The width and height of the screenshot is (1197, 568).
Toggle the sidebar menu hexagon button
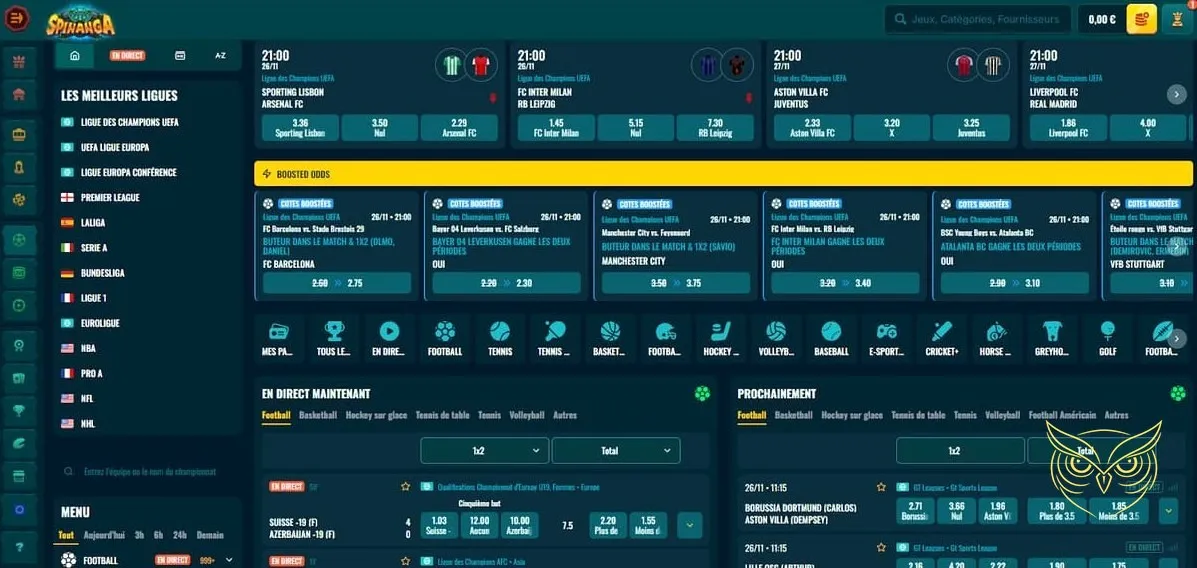tap(17, 18)
